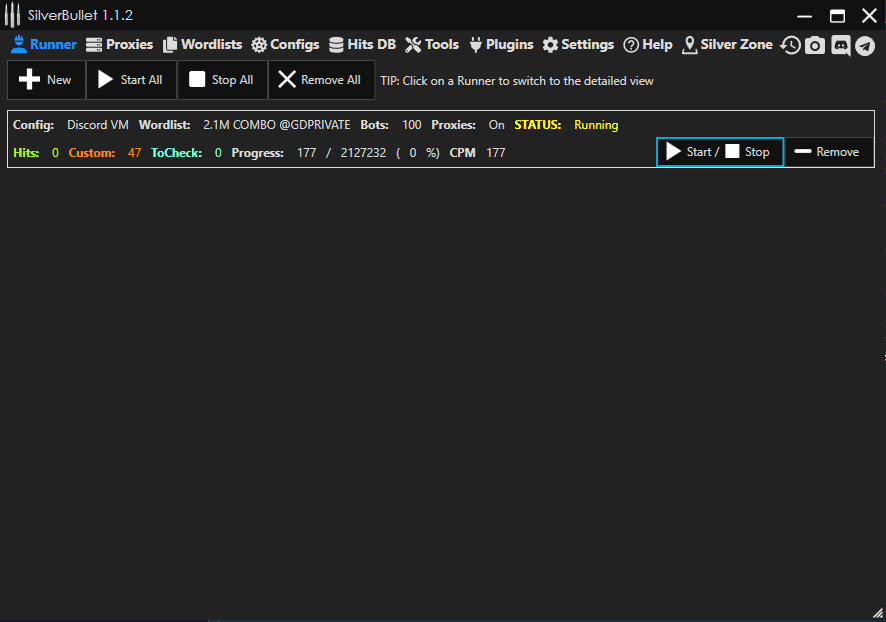Open the Tools tab
886x622 pixels.
(432, 45)
